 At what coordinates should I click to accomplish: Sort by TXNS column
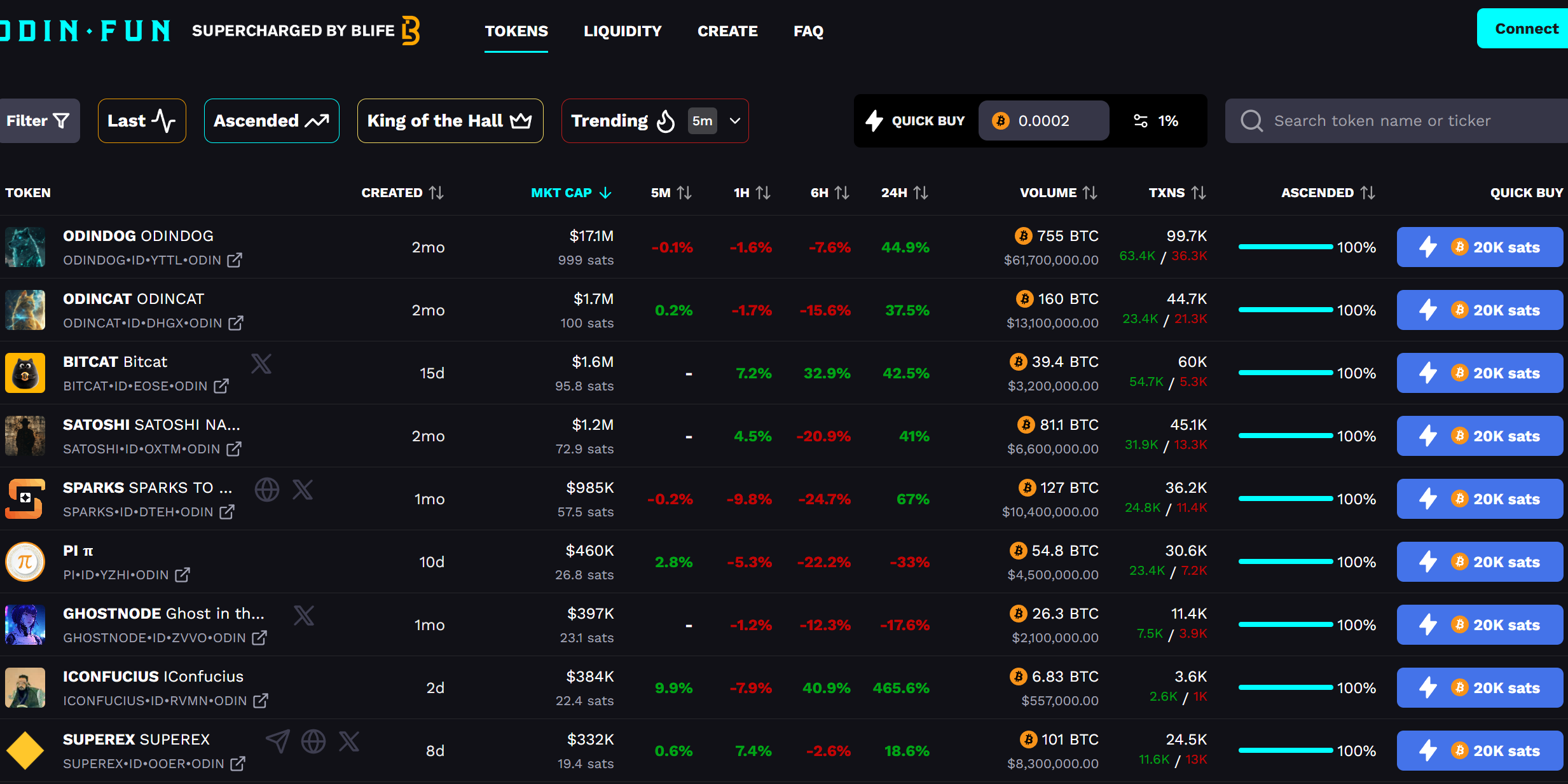click(1178, 193)
